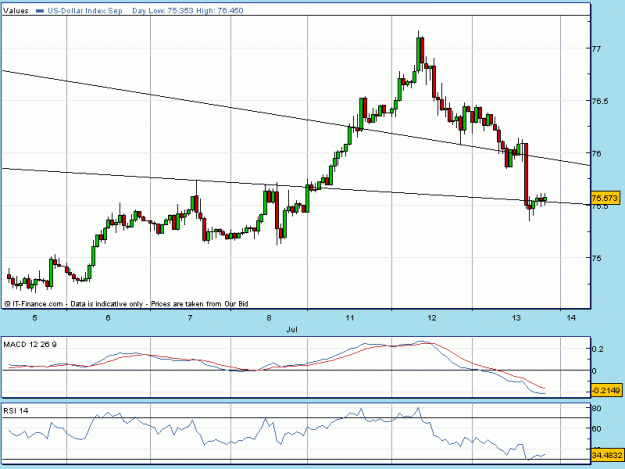Click the 'MACD 12 26 9' indicator label

coord(30,344)
